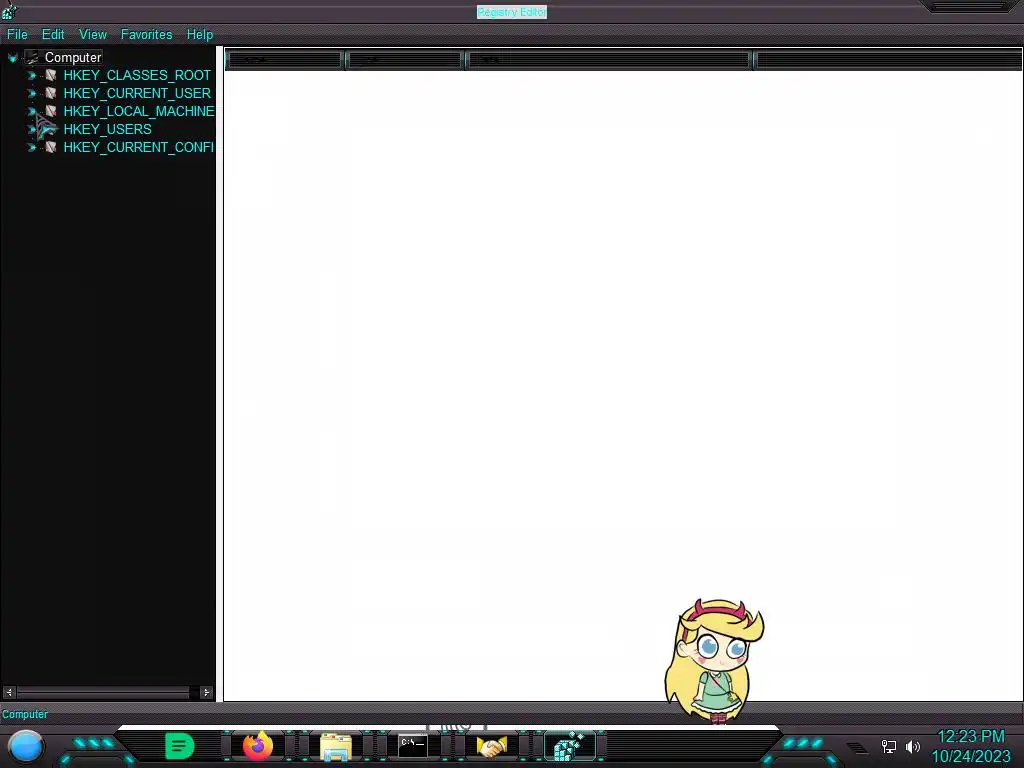1024x768 pixels.
Task: Click the Type column header
Action: (x=404, y=60)
